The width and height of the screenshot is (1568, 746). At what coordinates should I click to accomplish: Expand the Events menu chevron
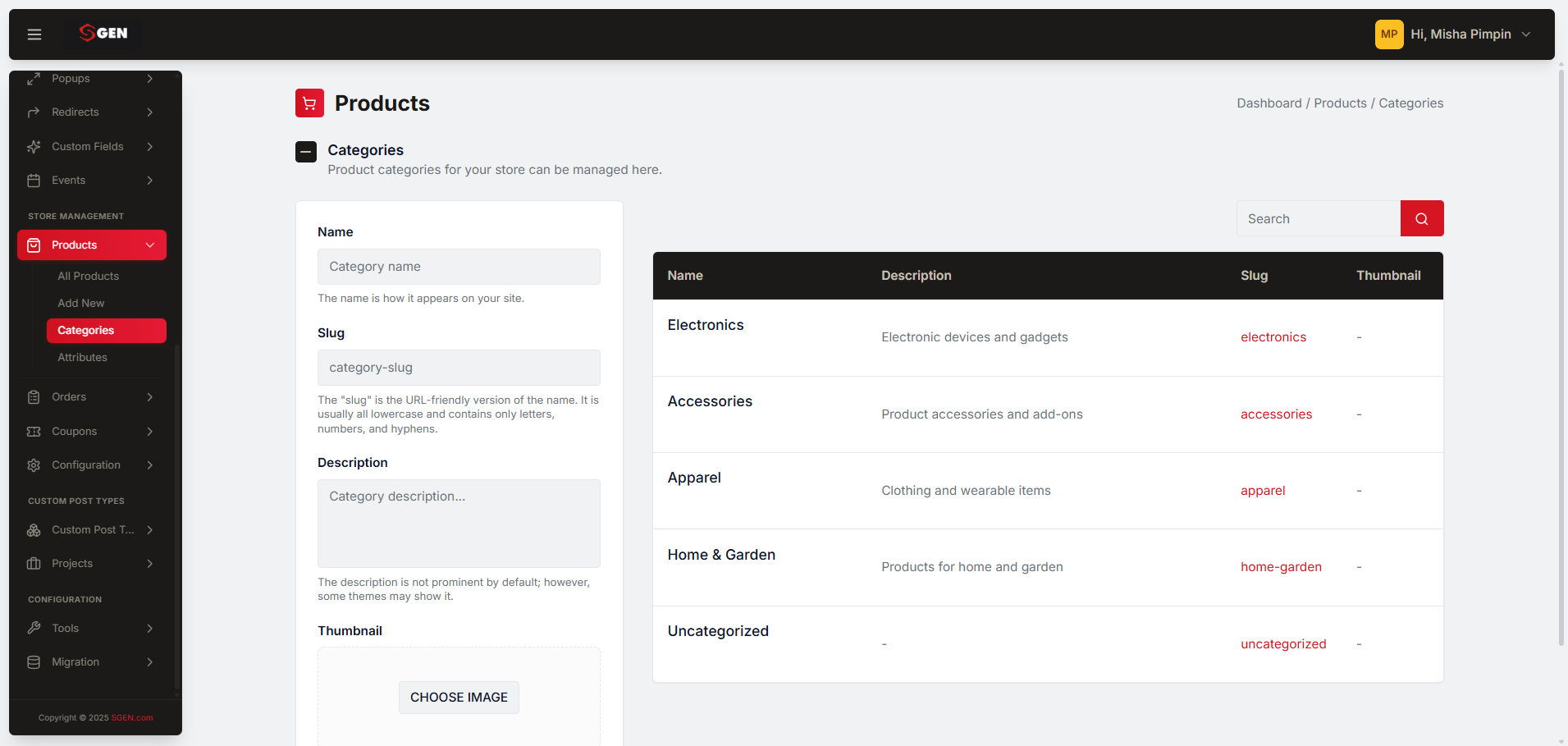150,181
